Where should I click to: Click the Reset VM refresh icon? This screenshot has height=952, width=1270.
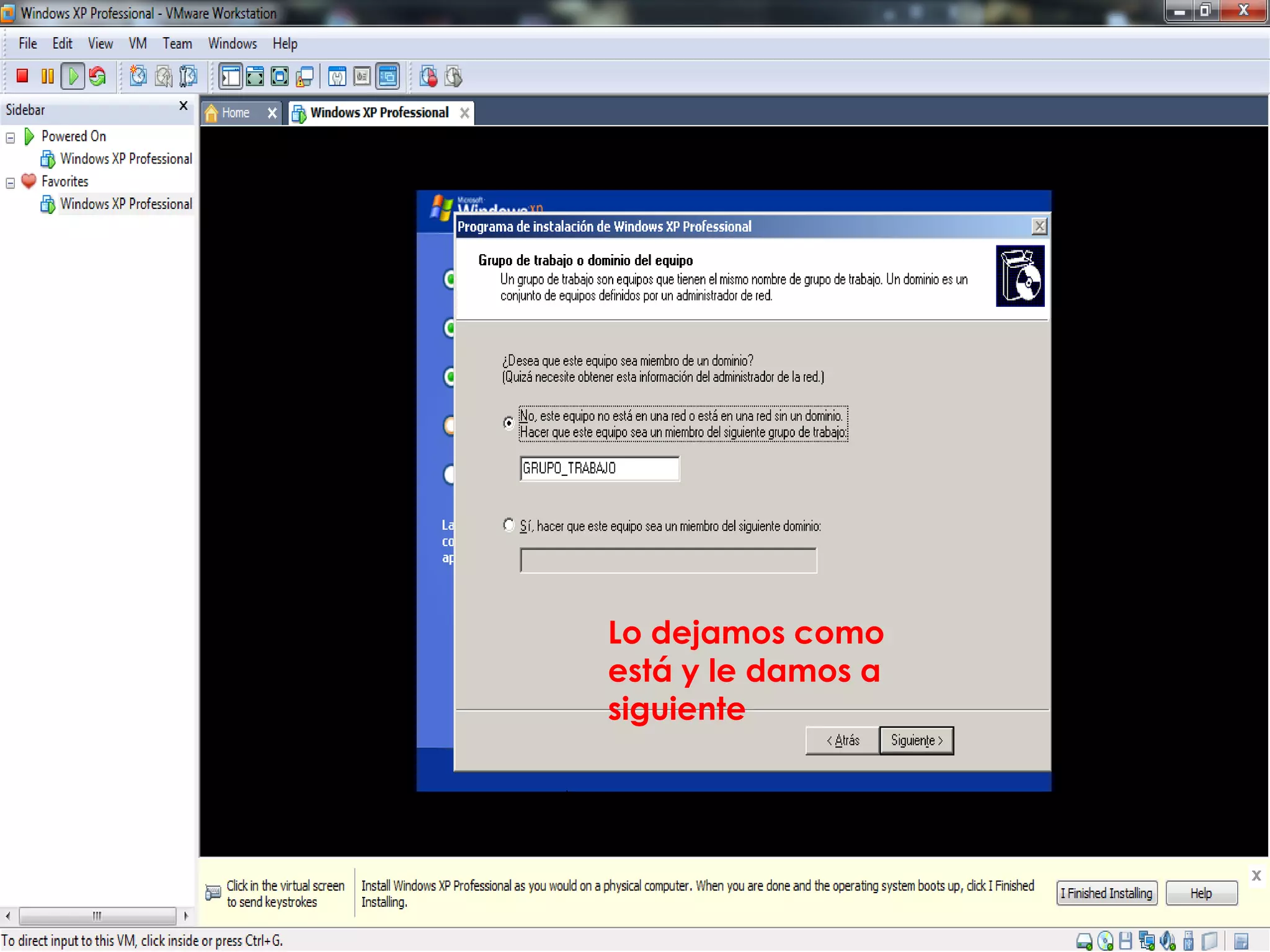[x=97, y=76]
